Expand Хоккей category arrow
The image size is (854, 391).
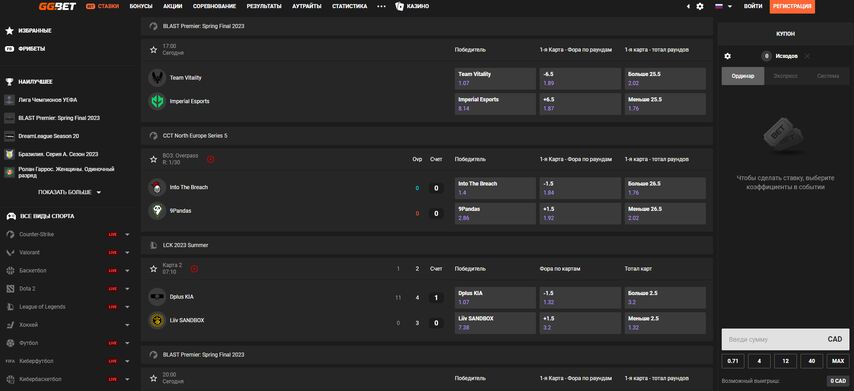(127, 325)
